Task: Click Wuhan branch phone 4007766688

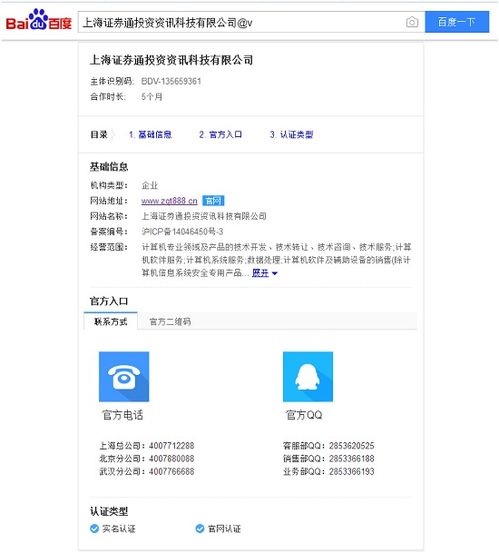Action: tap(171, 472)
